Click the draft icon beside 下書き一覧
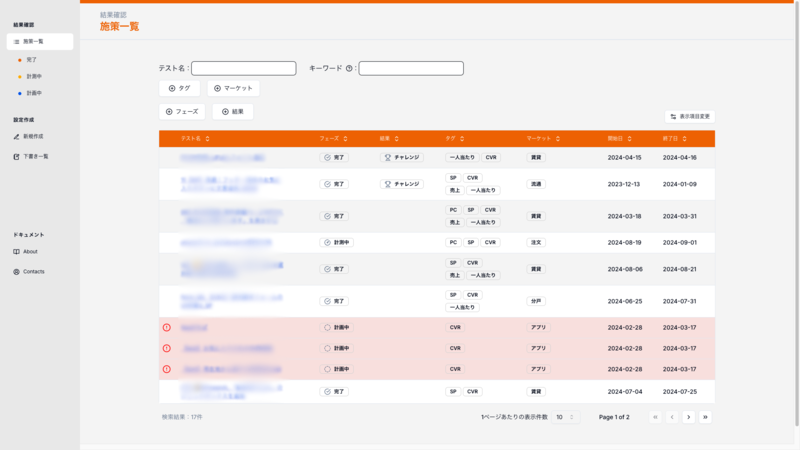800x450 pixels. 16,157
